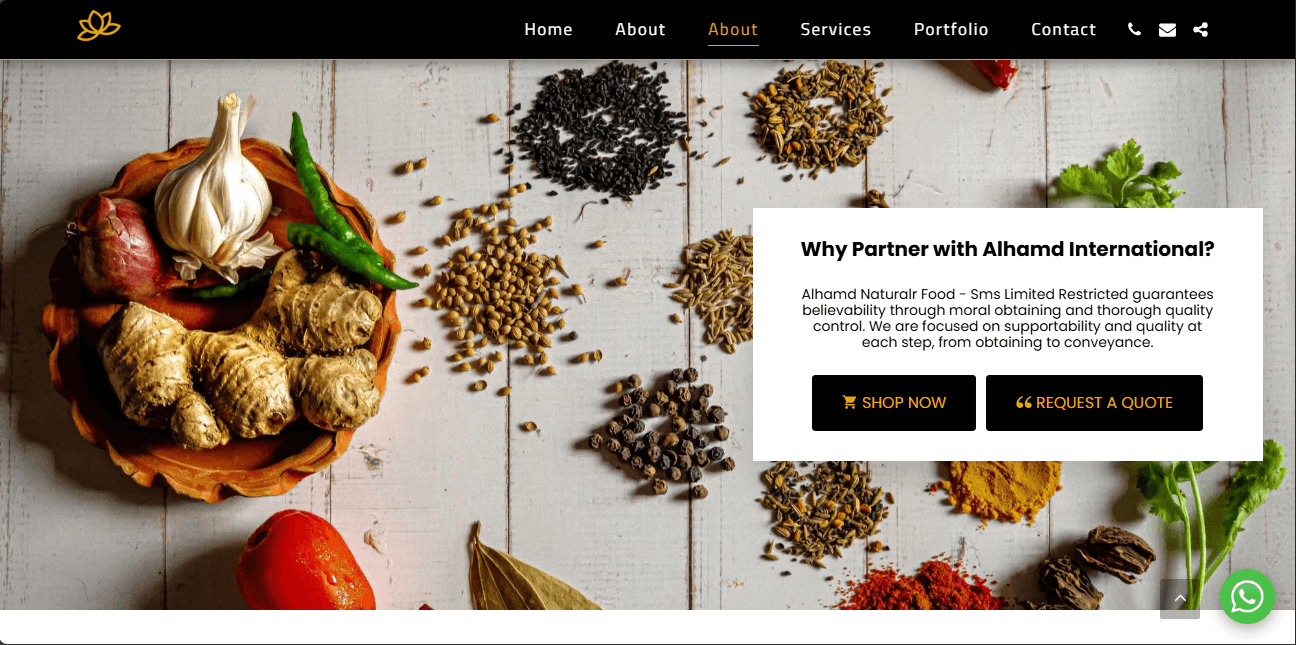Open the Portfolio page from the navigation
Screen dimensions: 1296x645
point(951,30)
